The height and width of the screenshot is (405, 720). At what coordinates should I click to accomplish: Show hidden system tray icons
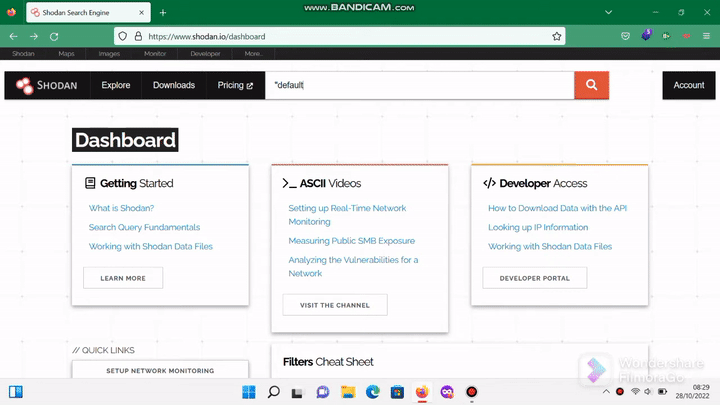click(606, 392)
